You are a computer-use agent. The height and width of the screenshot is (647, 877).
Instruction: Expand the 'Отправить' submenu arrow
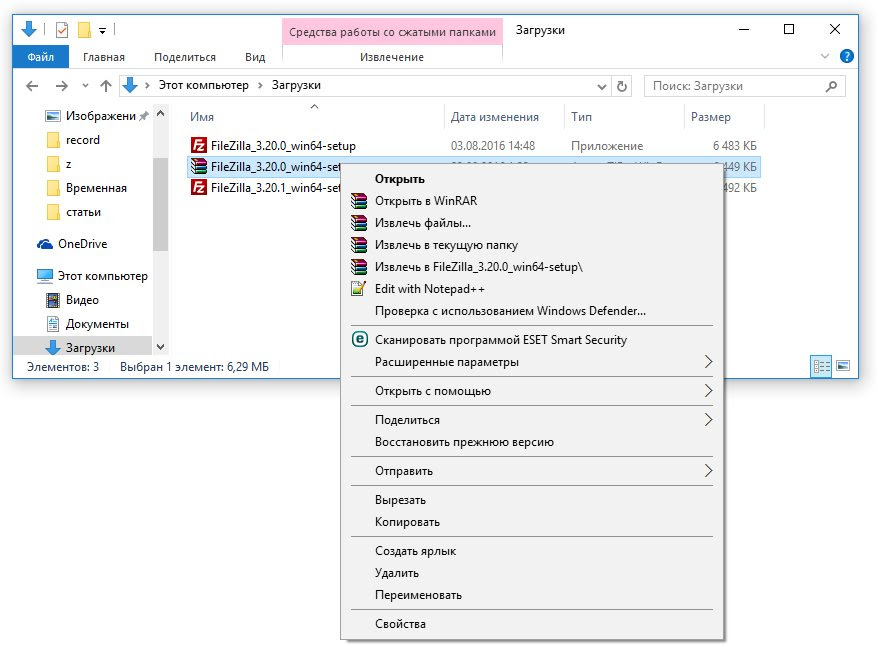(x=708, y=471)
